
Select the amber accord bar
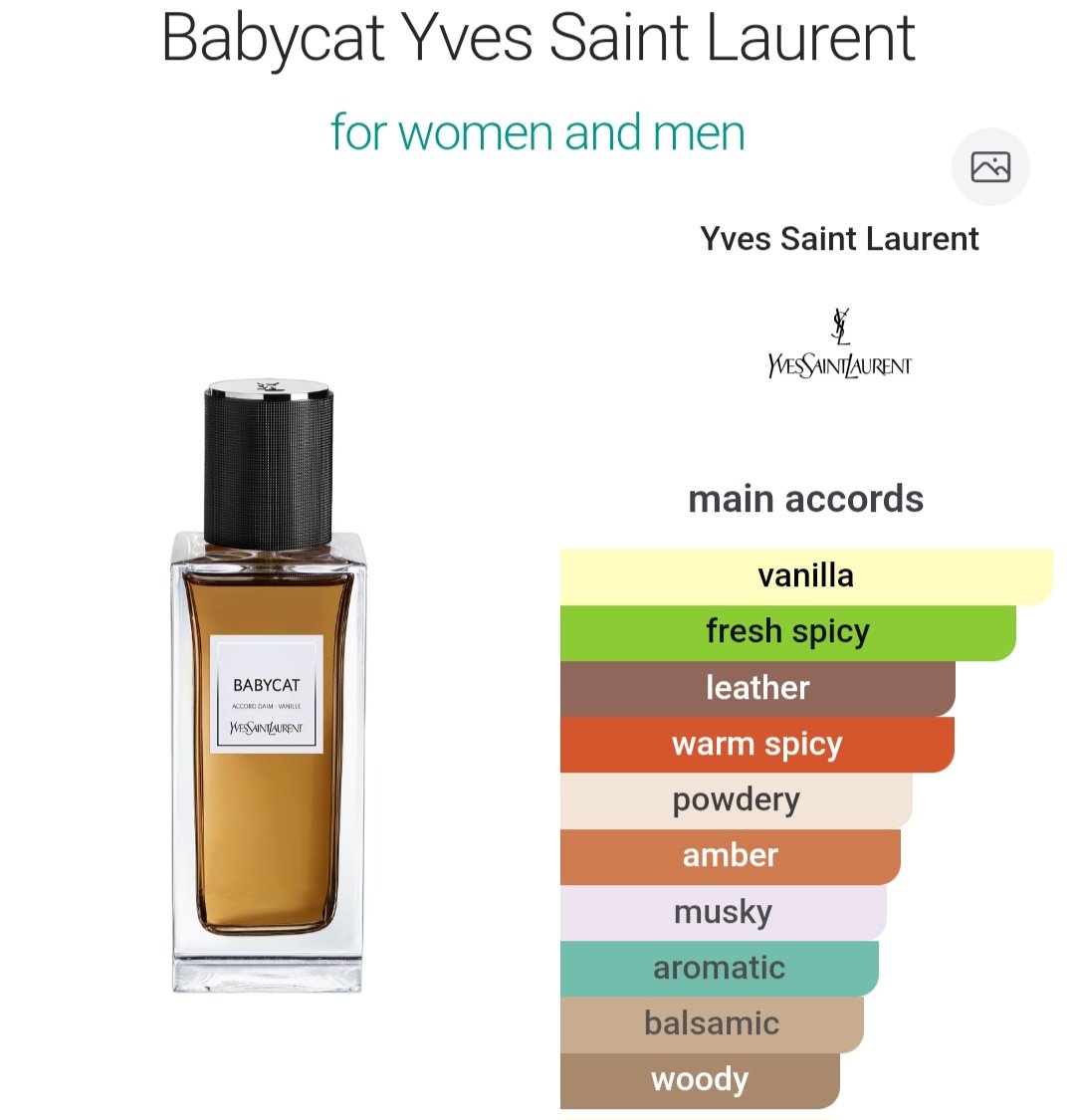point(730,856)
